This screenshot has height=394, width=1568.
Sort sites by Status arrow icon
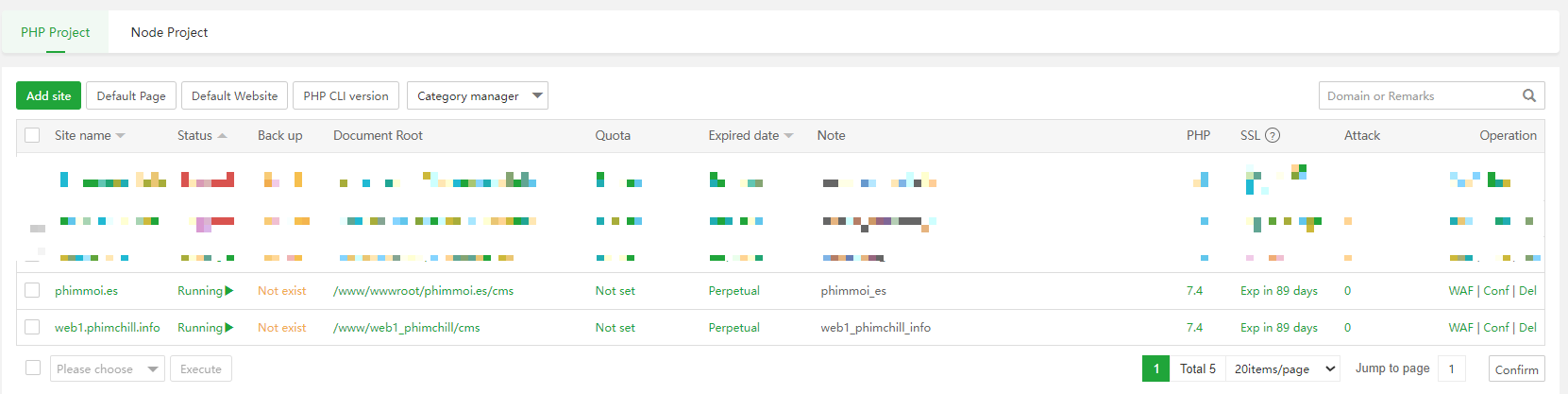point(222,136)
